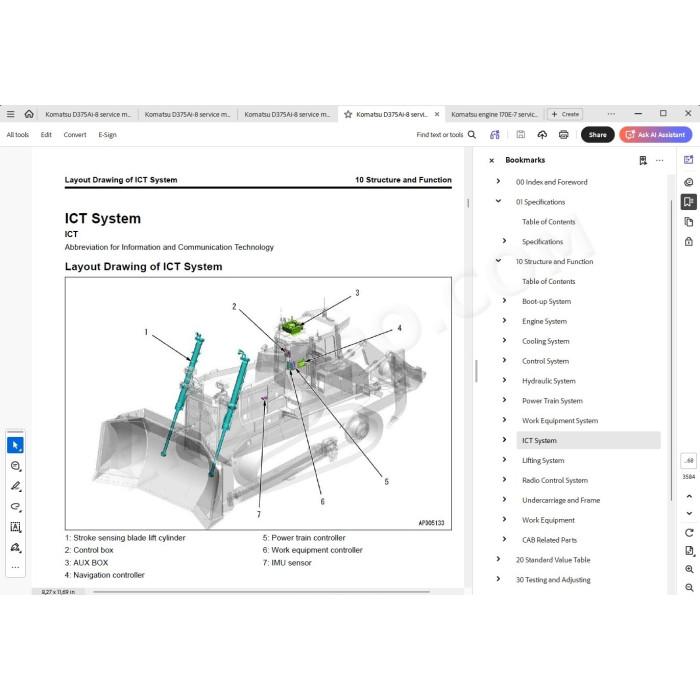This screenshot has width=700, height=700.
Task: Choose the Add comment tool
Action: pos(16,466)
